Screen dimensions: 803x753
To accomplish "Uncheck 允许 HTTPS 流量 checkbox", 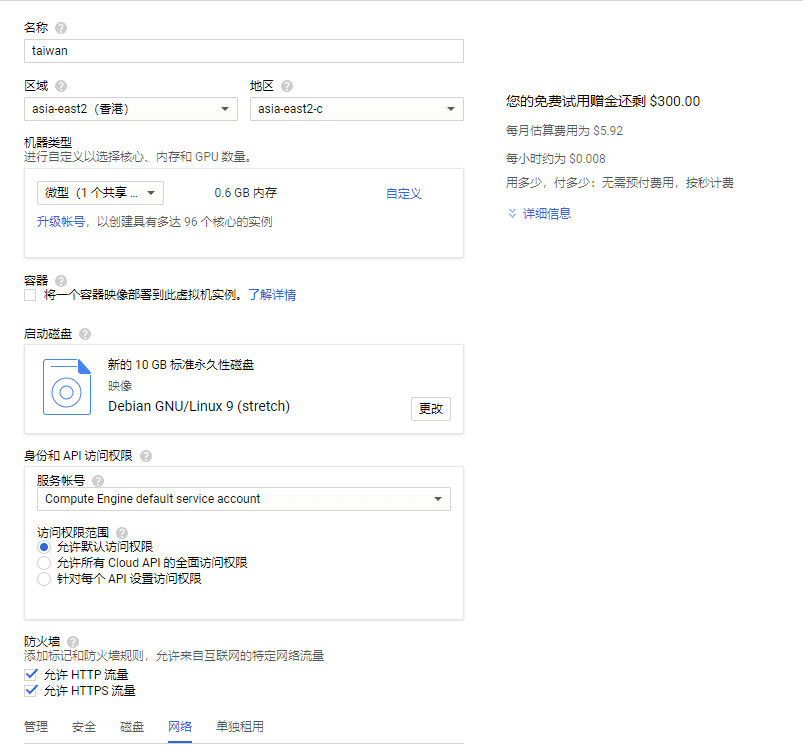I will [30, 691].
